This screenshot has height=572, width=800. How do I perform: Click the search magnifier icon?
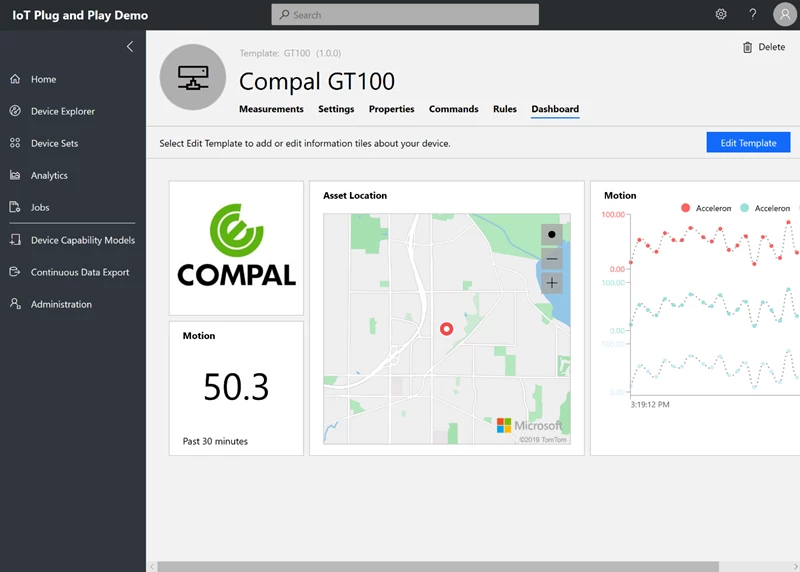(x=285, y=15)
